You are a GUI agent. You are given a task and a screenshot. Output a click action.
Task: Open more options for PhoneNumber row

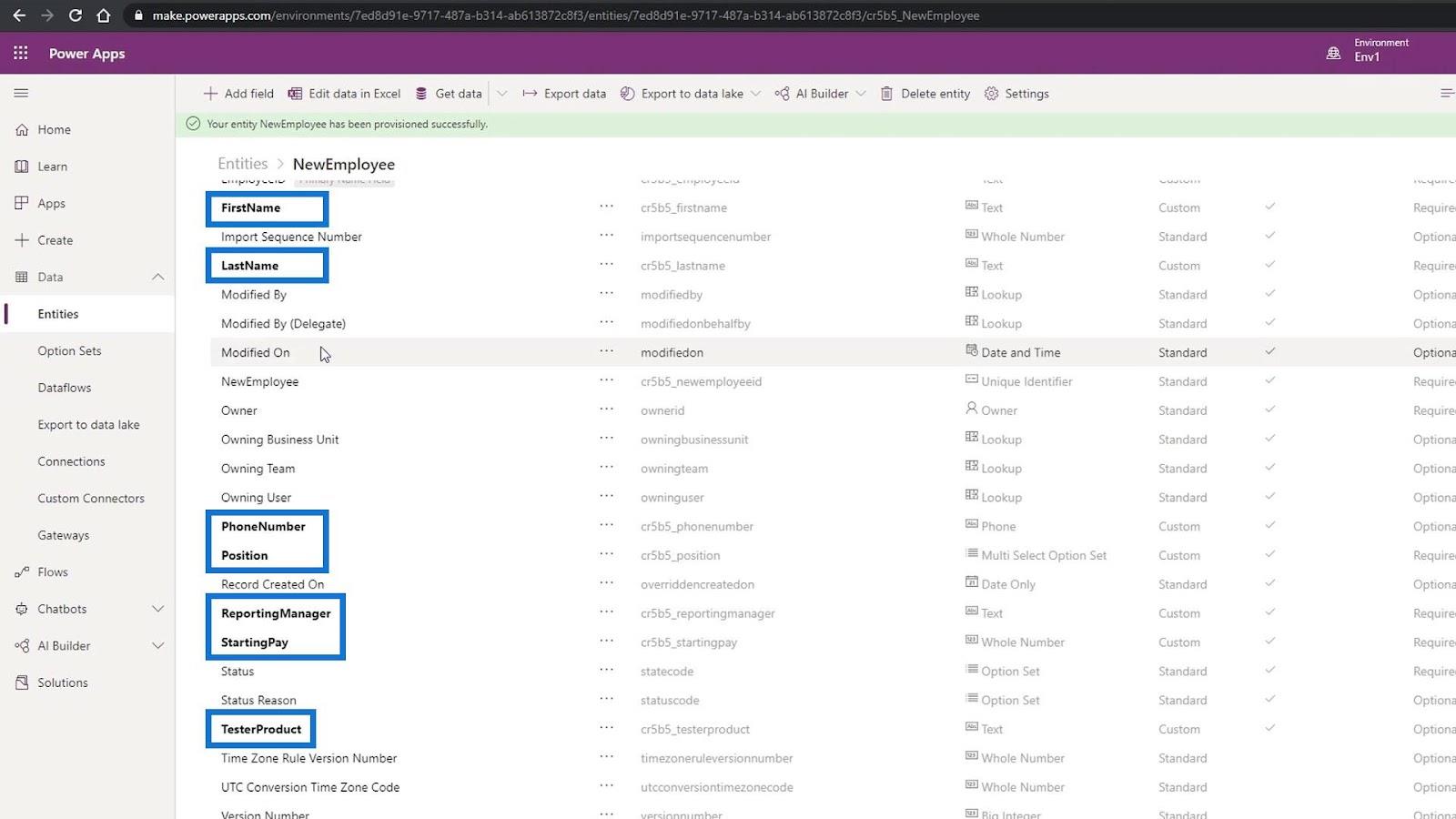606,525
